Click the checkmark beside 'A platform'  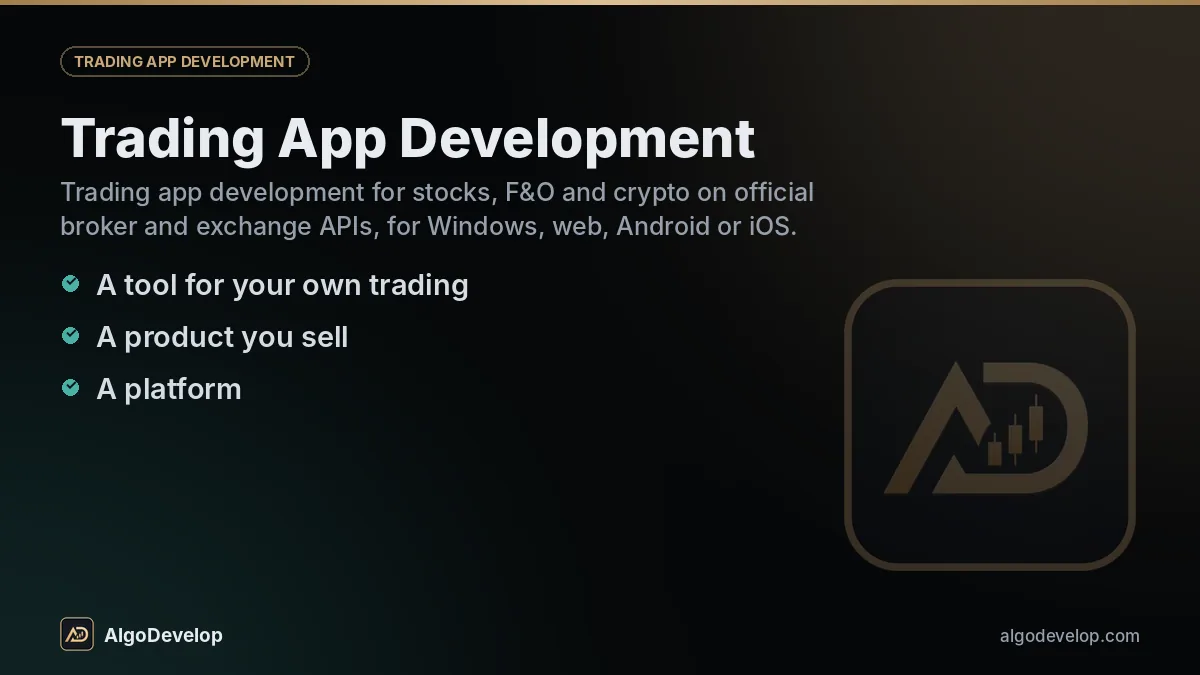(71, 388)
